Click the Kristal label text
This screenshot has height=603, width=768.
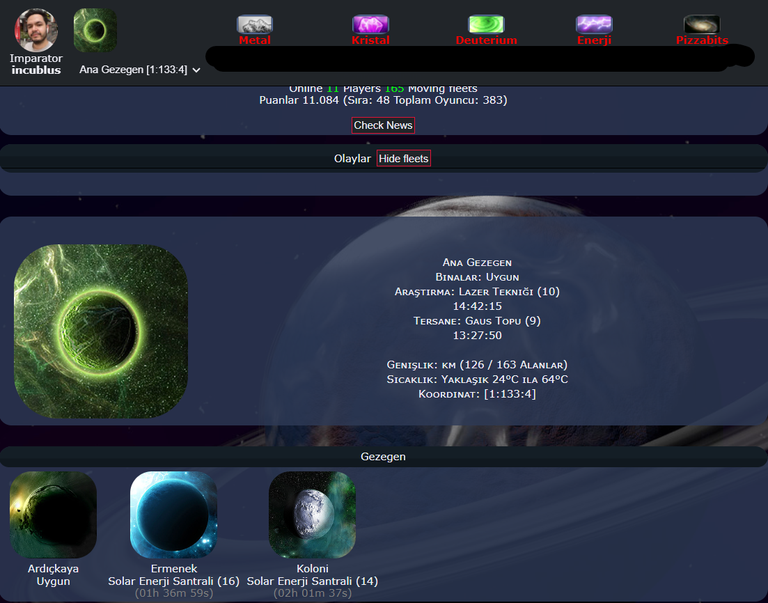pos(370,40)
